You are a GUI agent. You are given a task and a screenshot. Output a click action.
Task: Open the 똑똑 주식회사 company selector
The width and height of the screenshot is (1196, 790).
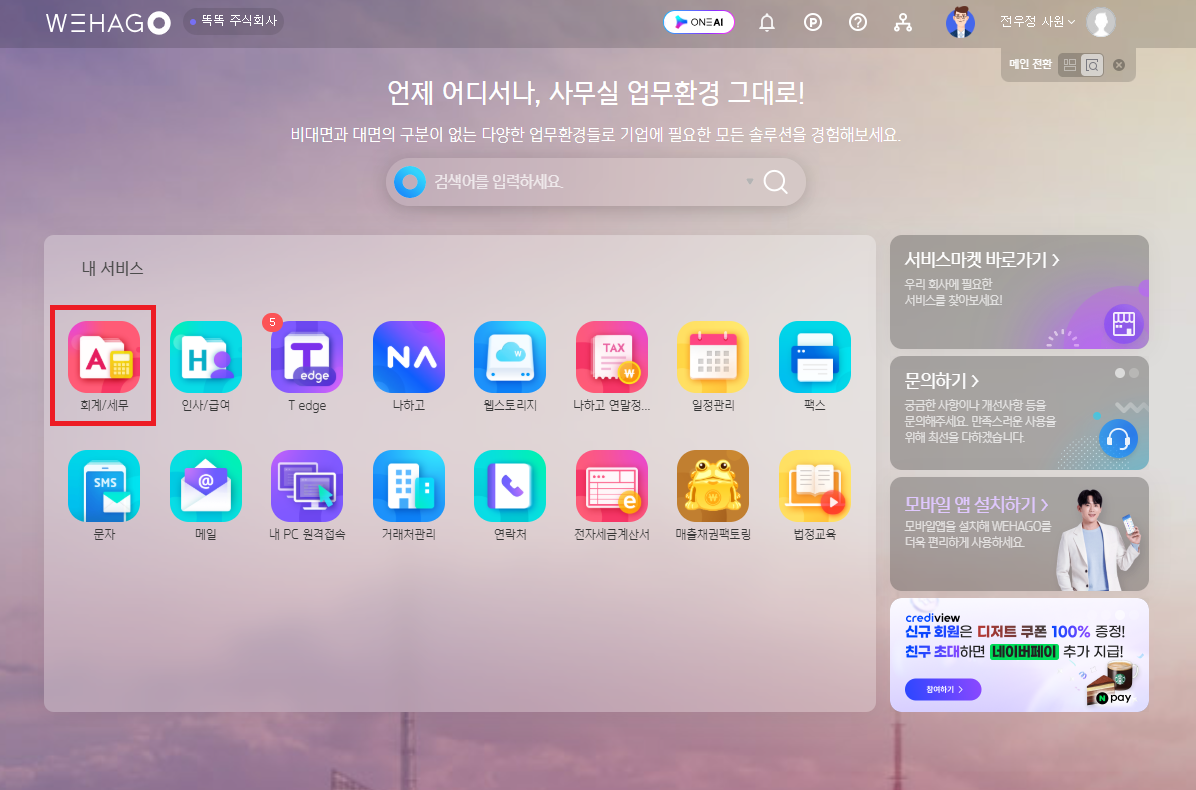(x=234, y=22)
